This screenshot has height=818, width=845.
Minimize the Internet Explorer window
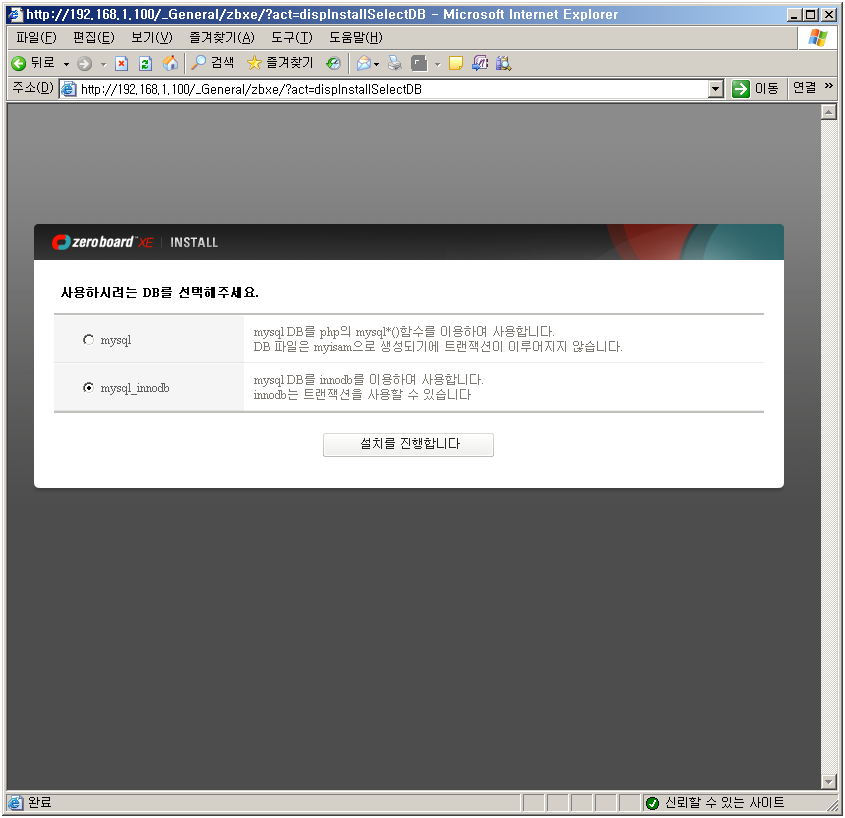pyautogui.click(x=794, y=15)
